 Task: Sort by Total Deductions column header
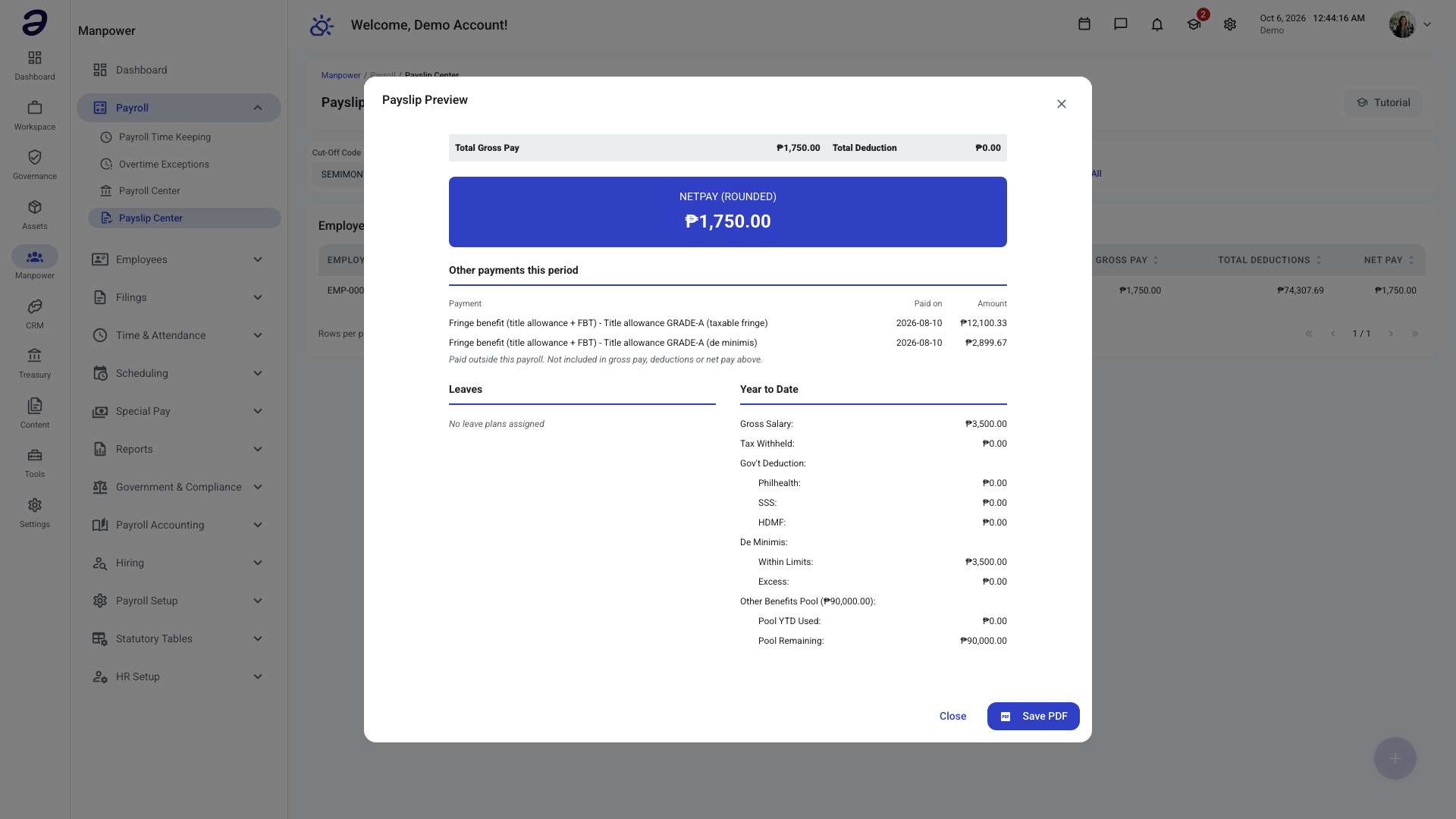click(1269, 260)
